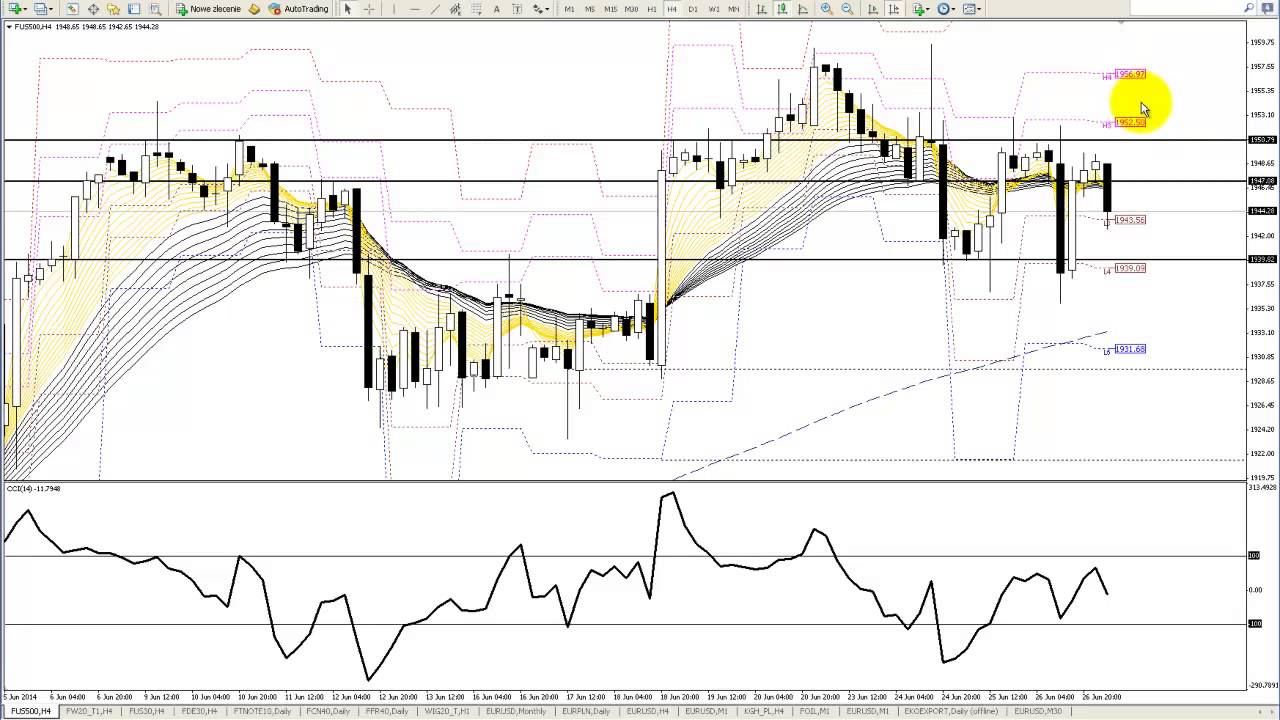Open the EURUSD,M30 chart tab

click(1038, 711)
